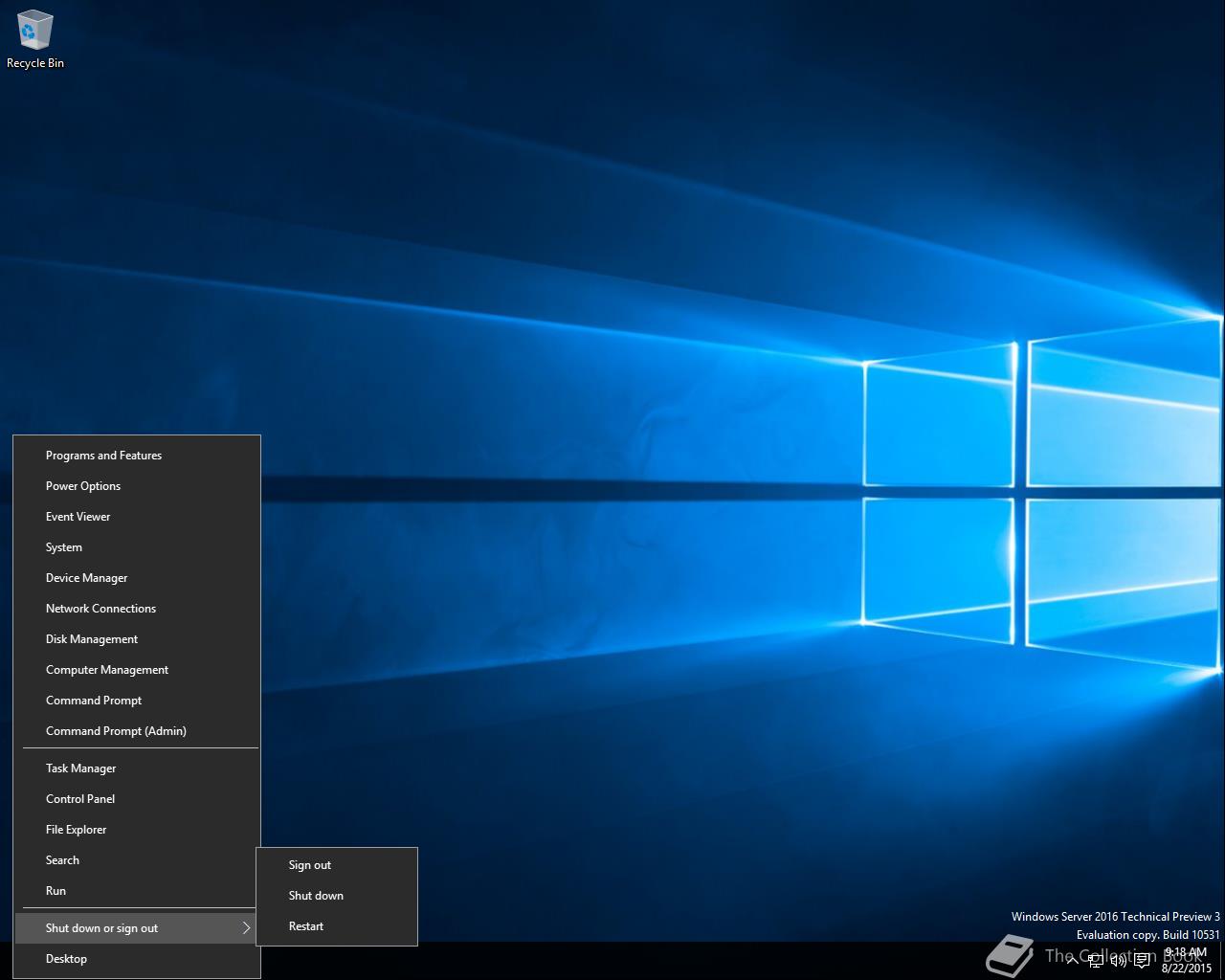Launch Event Viewer from the menu
This screenshot has height=980, width=1225.
(x=136, y=517)
